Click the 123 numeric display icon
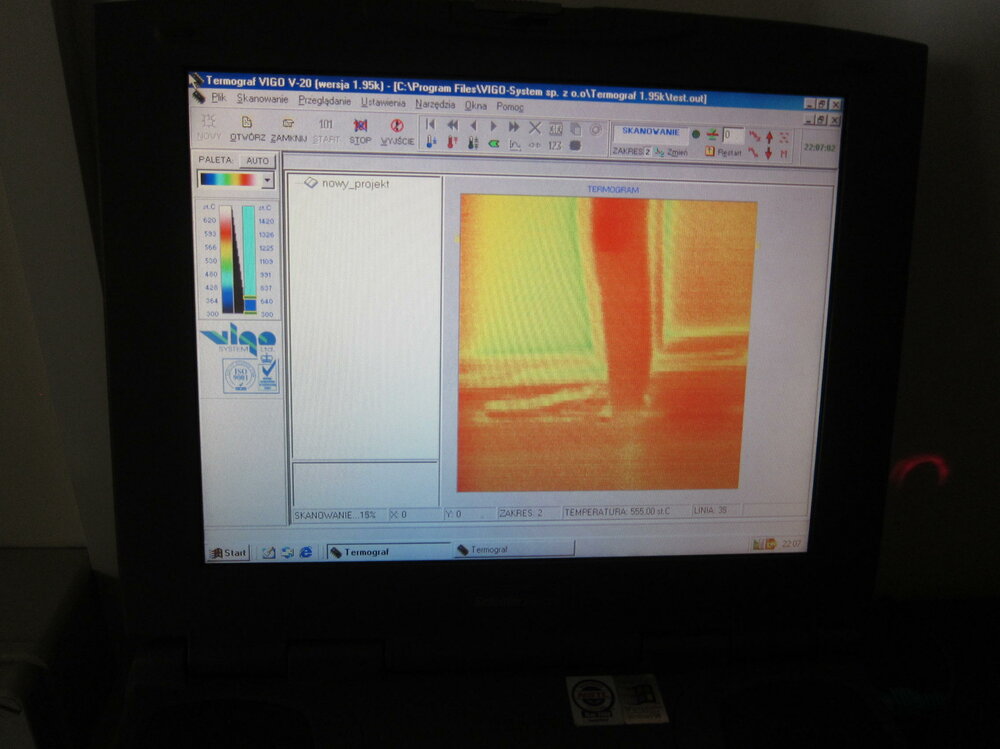 (x=555, y=145)
